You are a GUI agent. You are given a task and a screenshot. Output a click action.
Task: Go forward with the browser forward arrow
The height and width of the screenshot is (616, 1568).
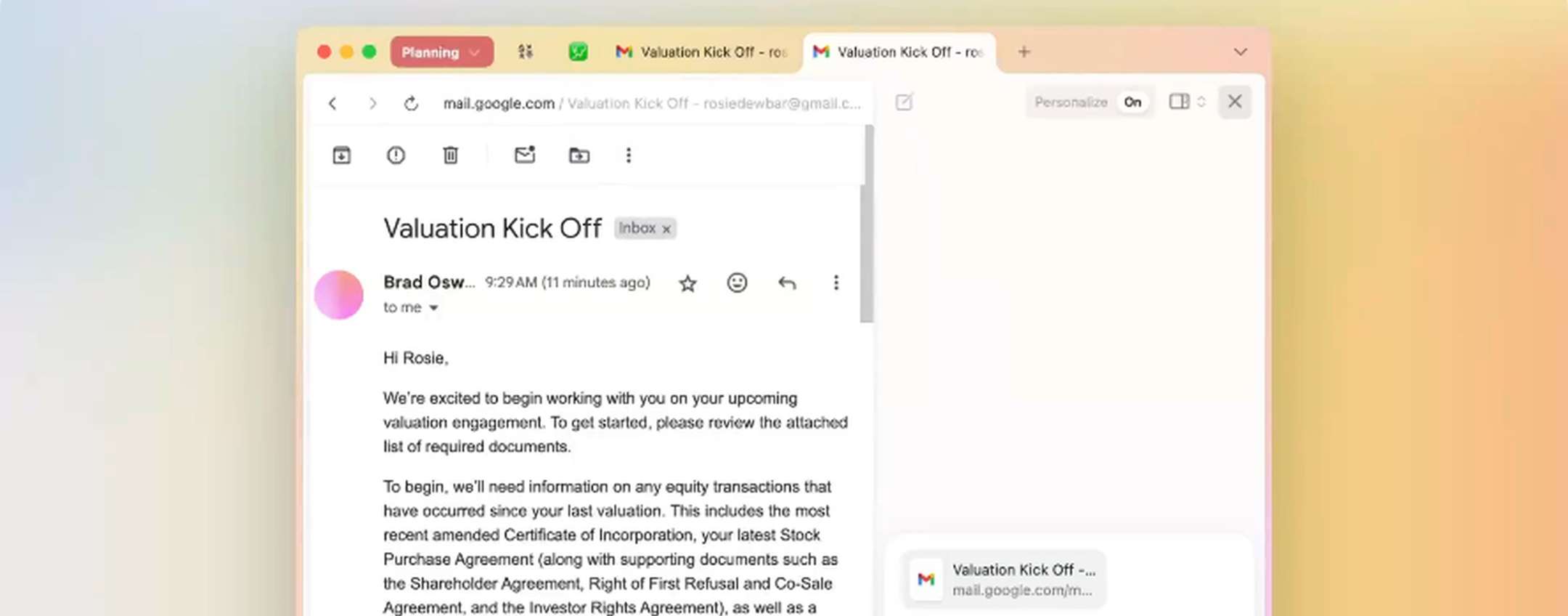pyautogui.click(x=372, y=103)
